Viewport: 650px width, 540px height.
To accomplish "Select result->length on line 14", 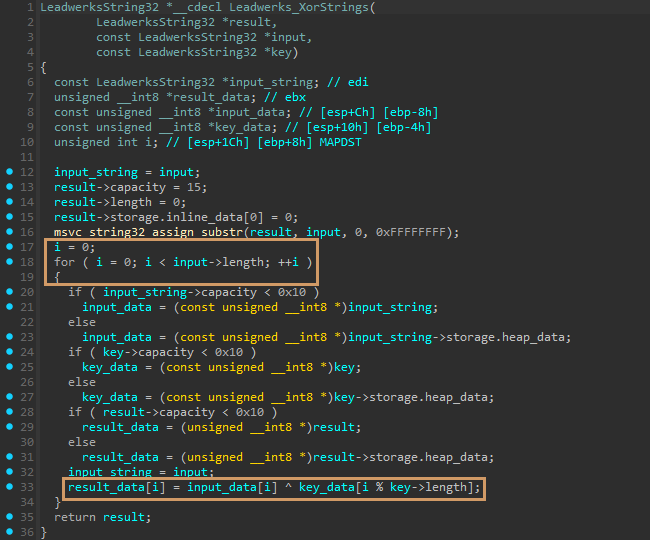I will click(103, 202).
